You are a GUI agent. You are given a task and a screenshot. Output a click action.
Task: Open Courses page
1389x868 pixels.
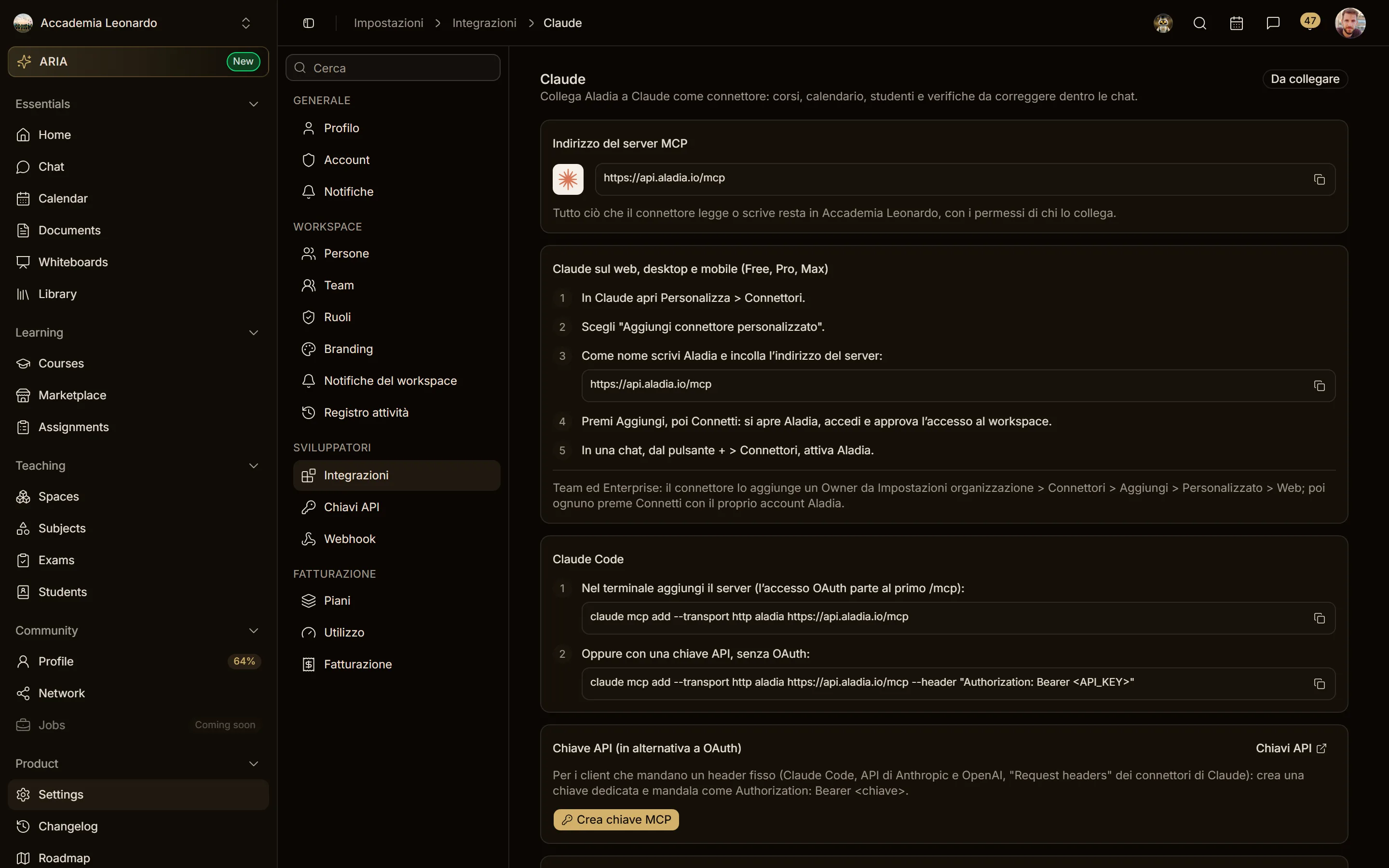click(138, 364)
